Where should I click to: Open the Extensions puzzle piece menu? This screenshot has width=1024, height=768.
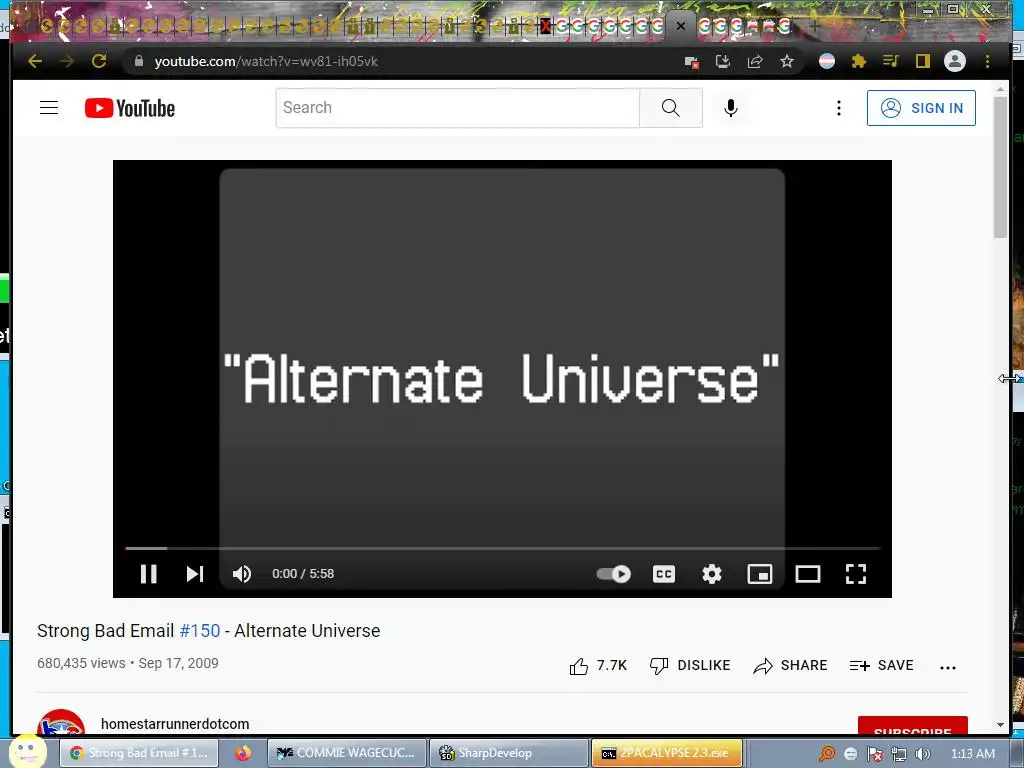859,61
